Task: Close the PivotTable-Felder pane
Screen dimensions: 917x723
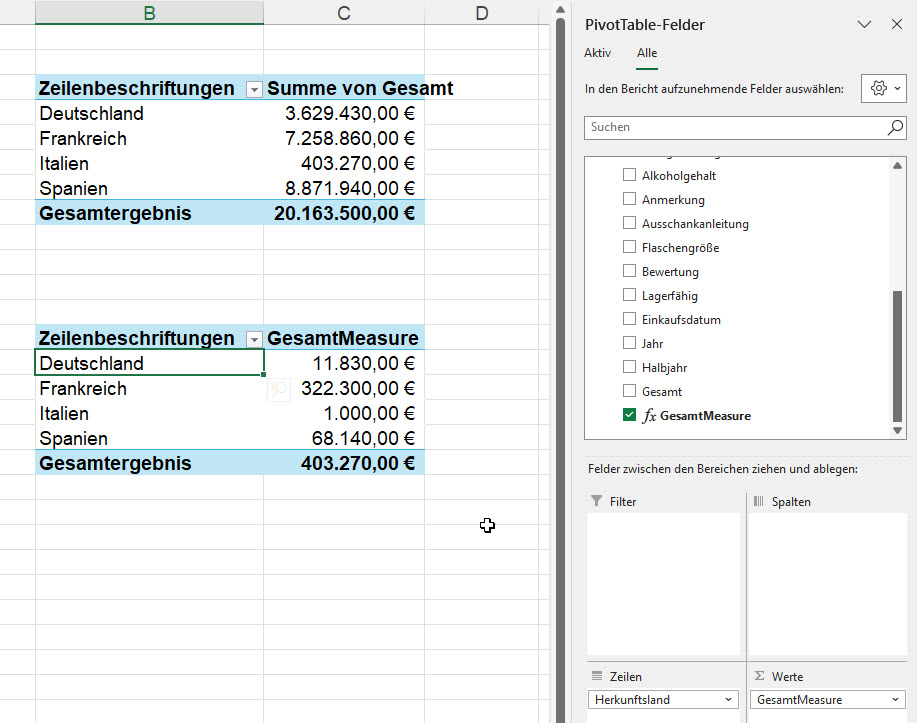Action: tap(896, 25)
